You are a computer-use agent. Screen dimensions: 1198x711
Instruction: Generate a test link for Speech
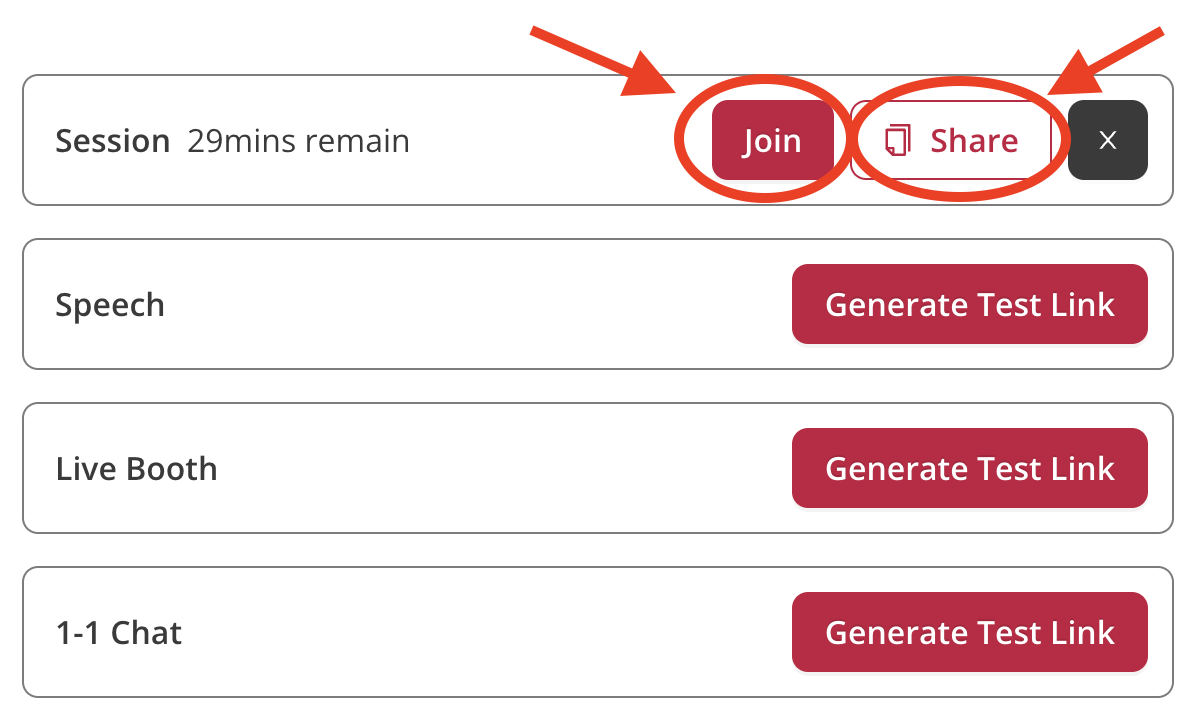click(x=969, y=304)
